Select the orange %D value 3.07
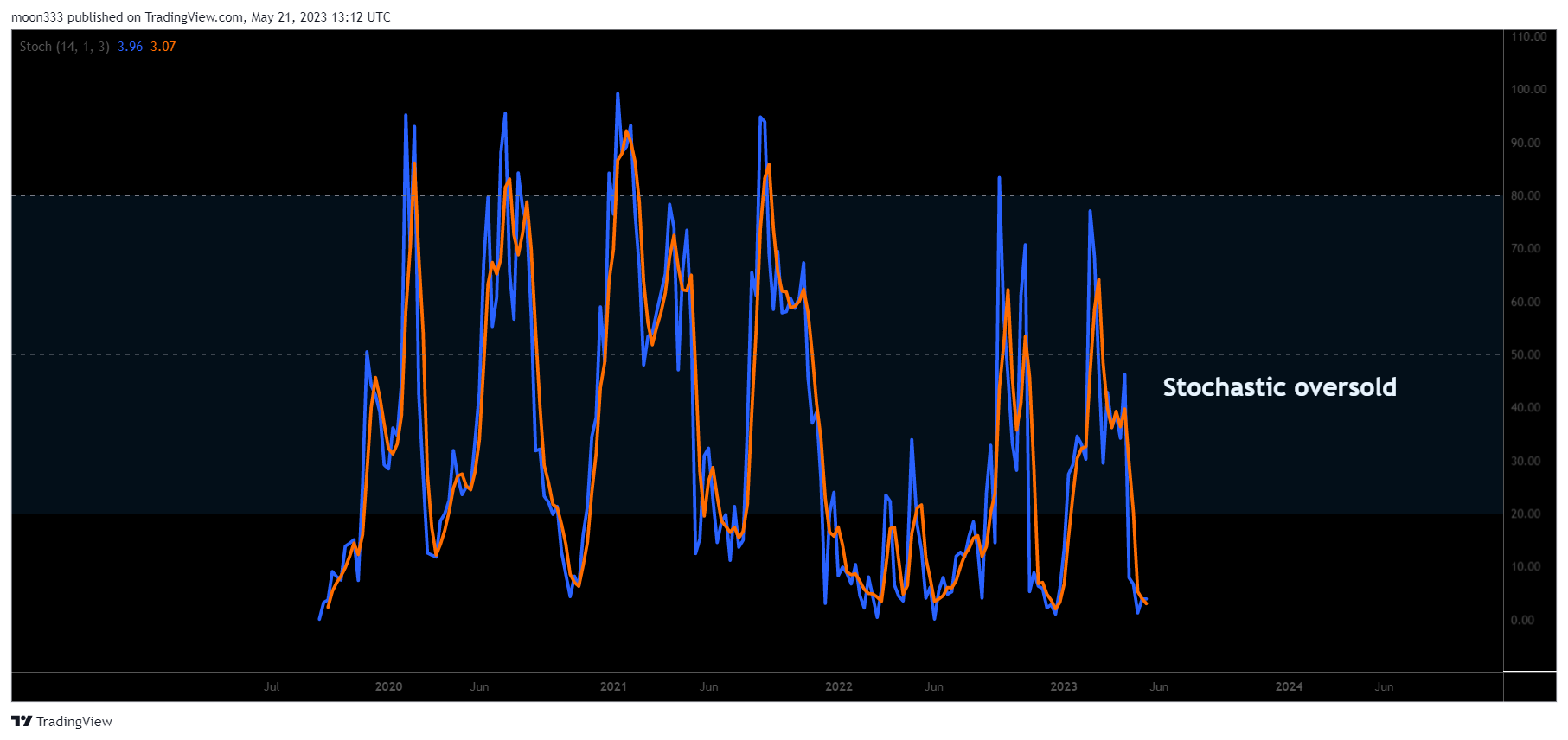Image resolution: width=1568 pixels, height=740 pixels. 163,47
